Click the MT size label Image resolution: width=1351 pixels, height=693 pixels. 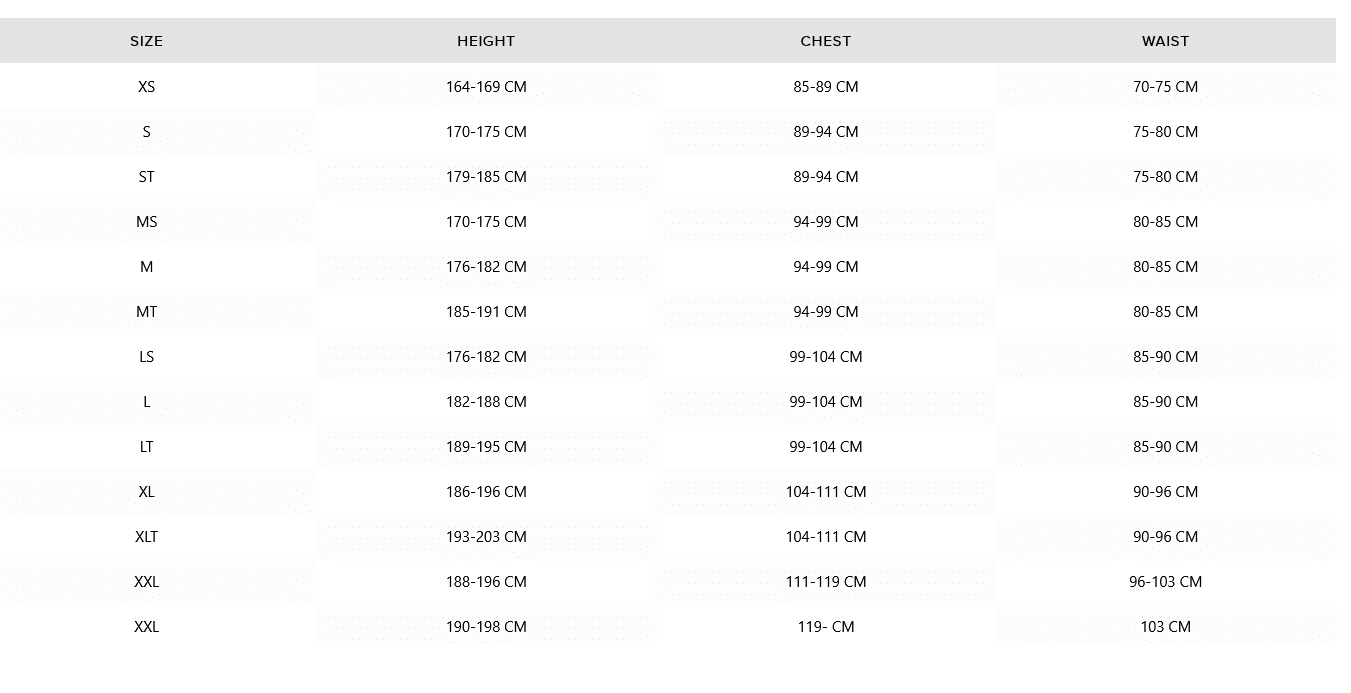tap(146, 312)
